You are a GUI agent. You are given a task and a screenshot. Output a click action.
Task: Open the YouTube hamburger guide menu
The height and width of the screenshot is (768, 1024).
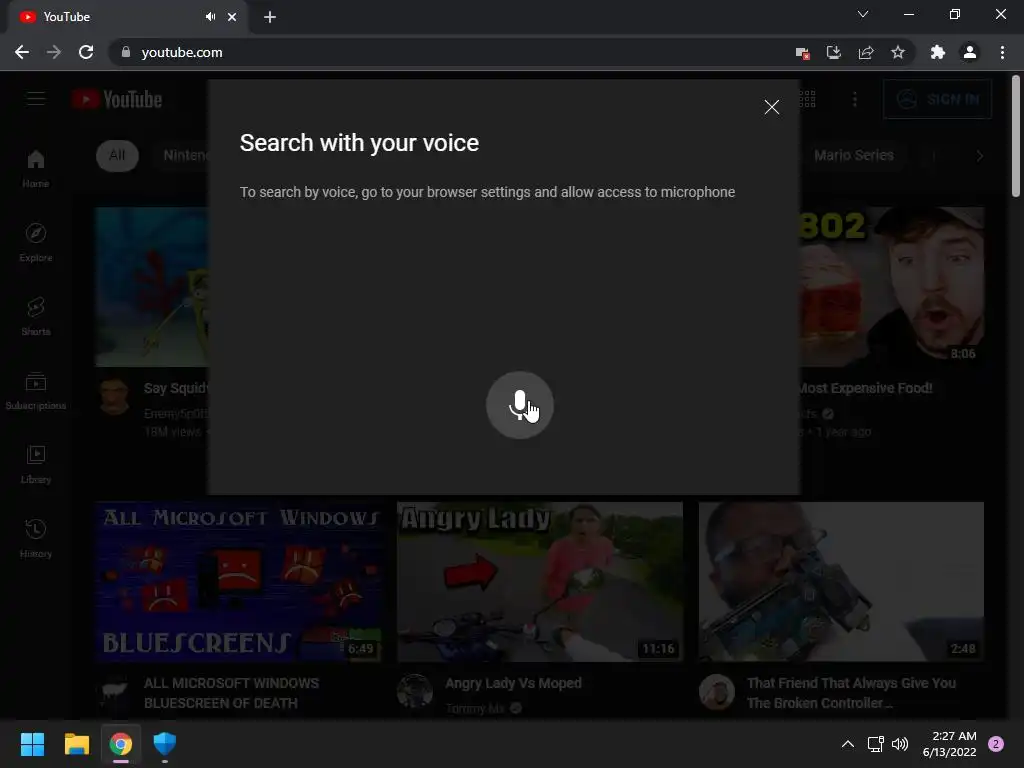(36, 99)
